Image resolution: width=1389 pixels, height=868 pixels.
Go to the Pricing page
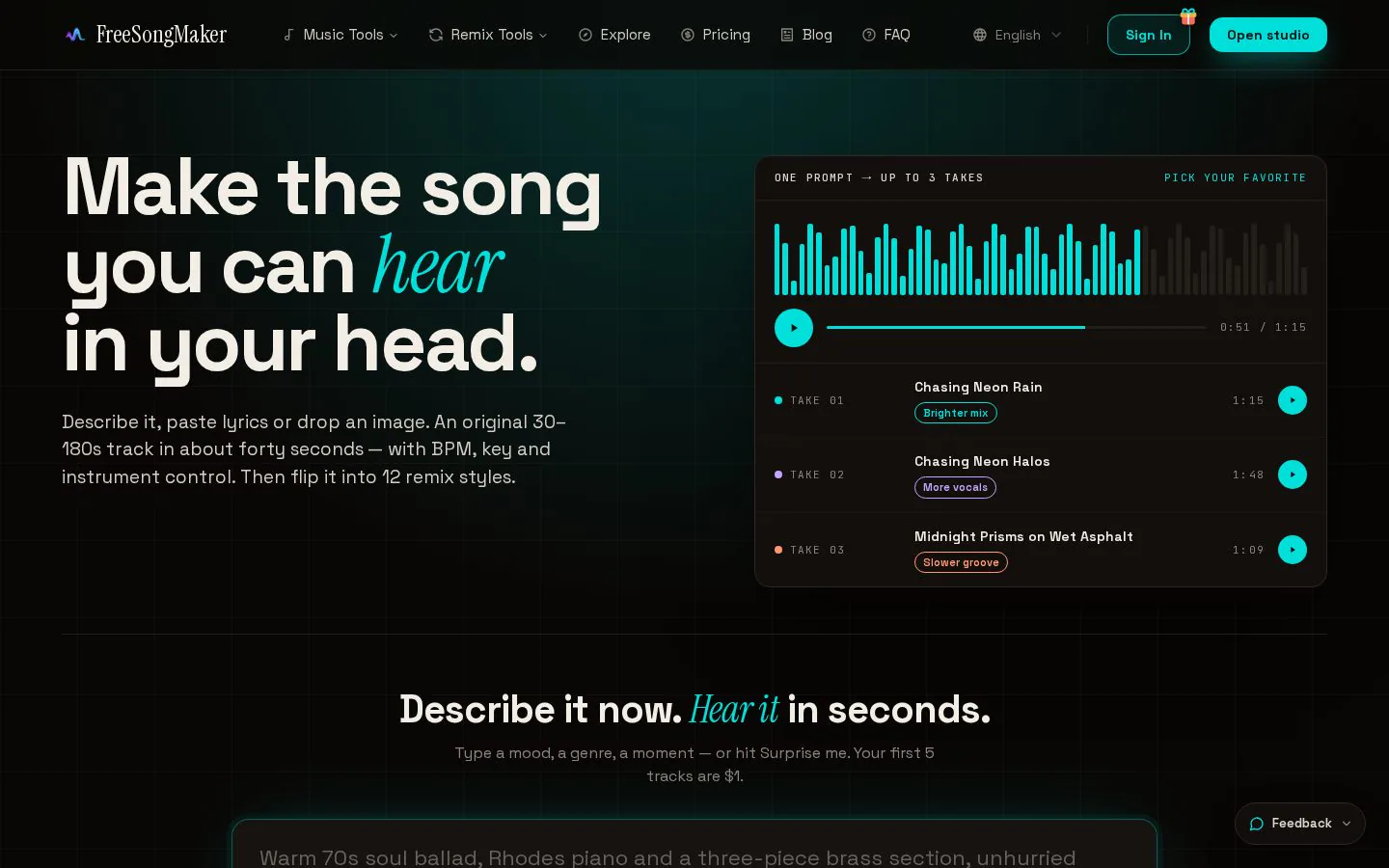716,35
